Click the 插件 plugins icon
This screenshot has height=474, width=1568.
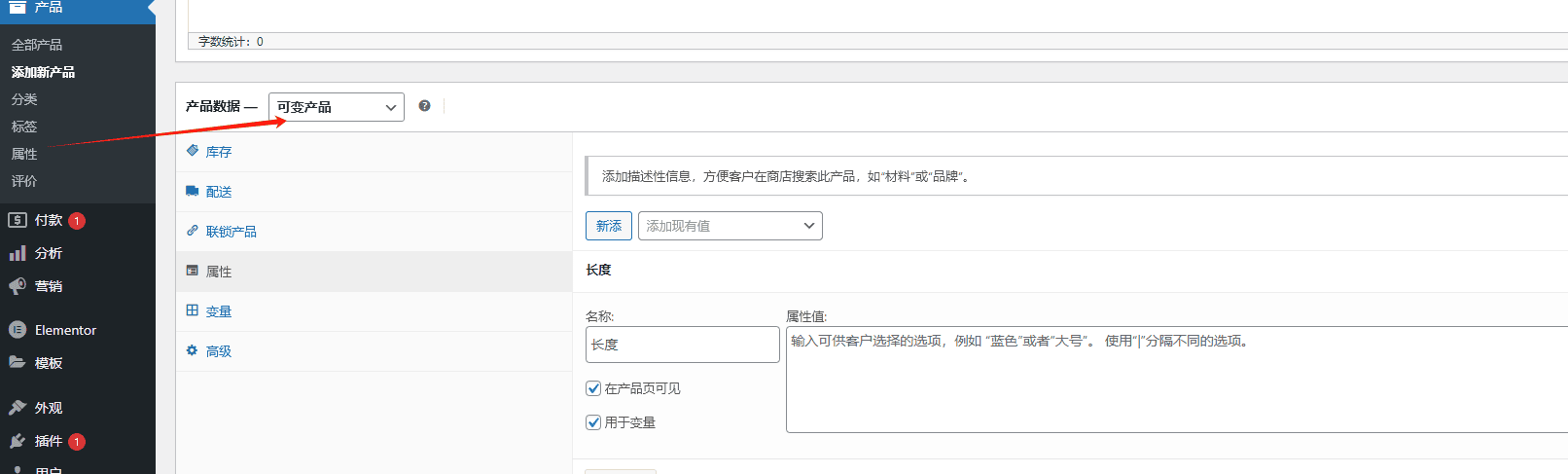18,441
